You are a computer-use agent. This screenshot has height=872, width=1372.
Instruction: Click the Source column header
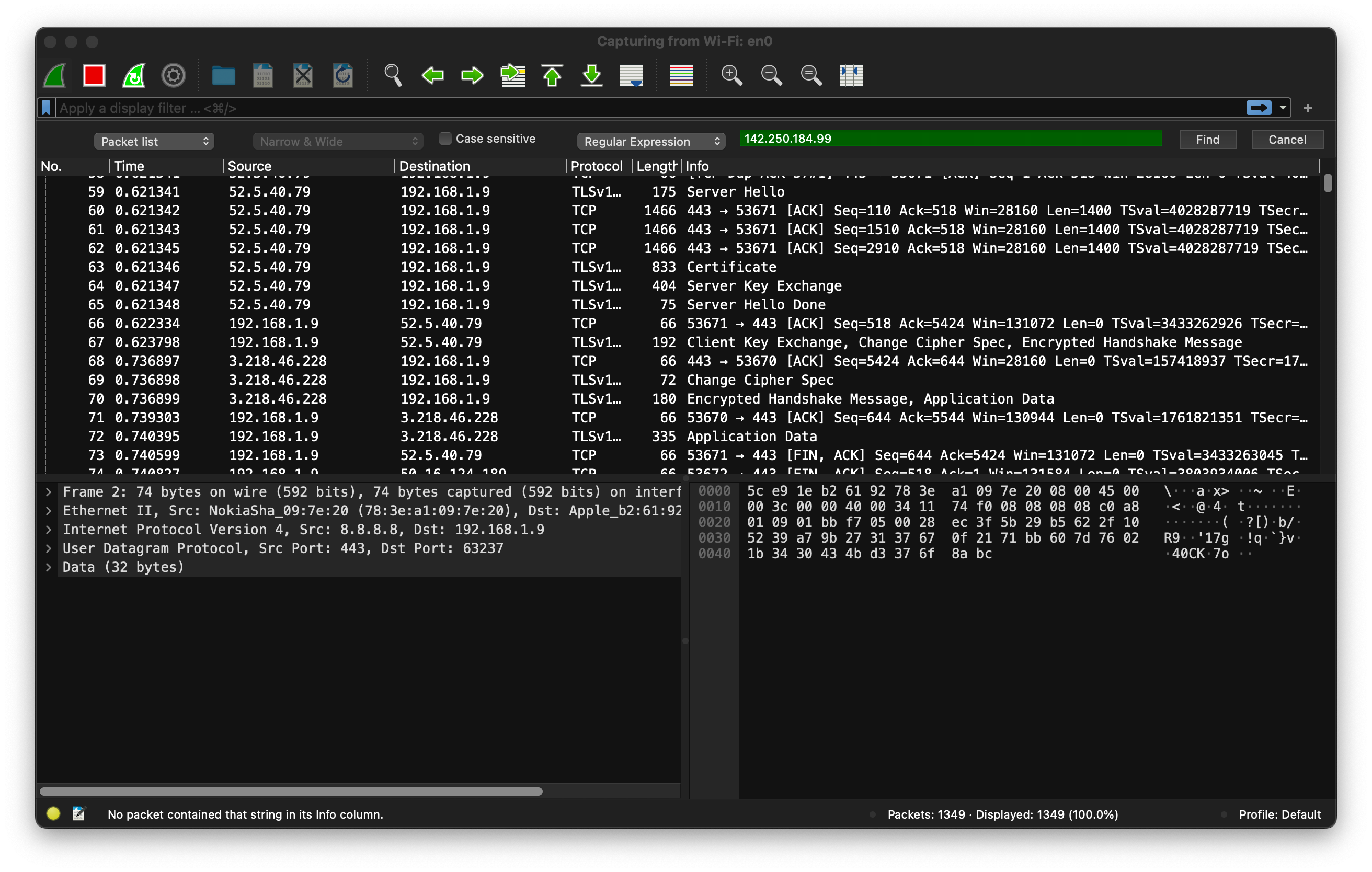point(249,166)
